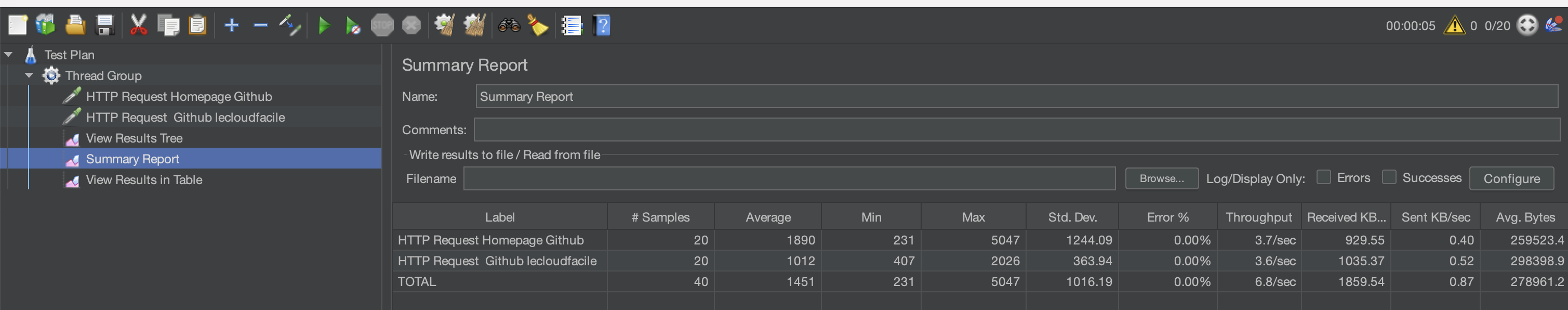The height and width of the screenshot is (310, 1568).
Task: Click the Cut scissors icon
Action: (x=138, y=25)
